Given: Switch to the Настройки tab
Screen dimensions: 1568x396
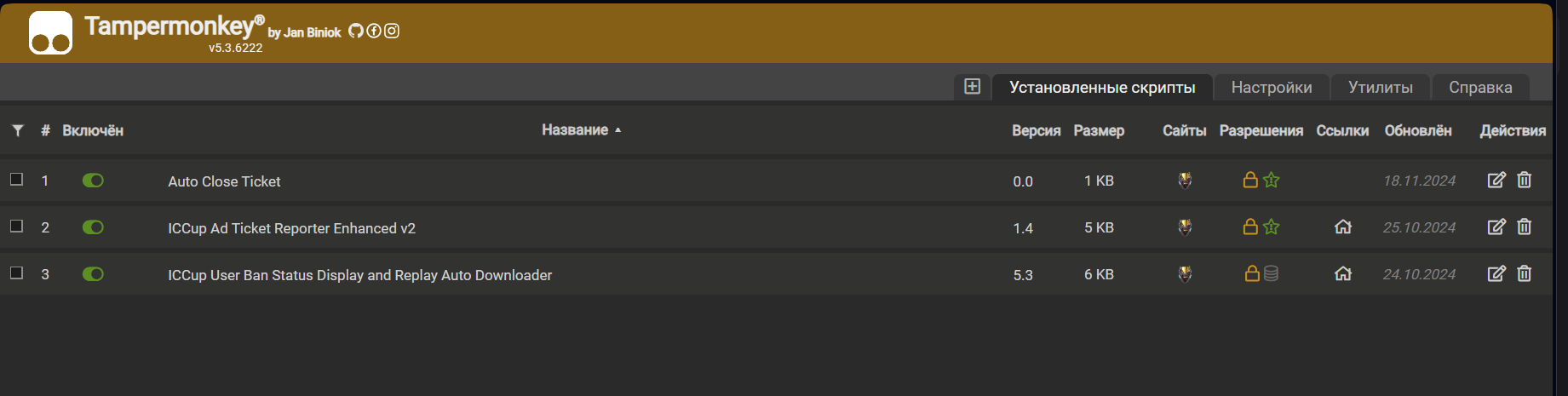Looking at the screenshot, I should 1272,87.
